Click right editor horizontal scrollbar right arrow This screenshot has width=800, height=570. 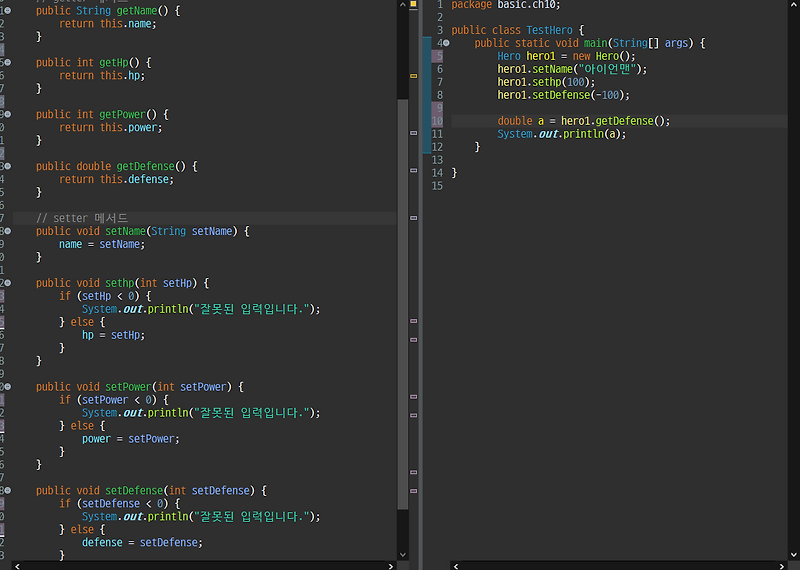point(782,566)
